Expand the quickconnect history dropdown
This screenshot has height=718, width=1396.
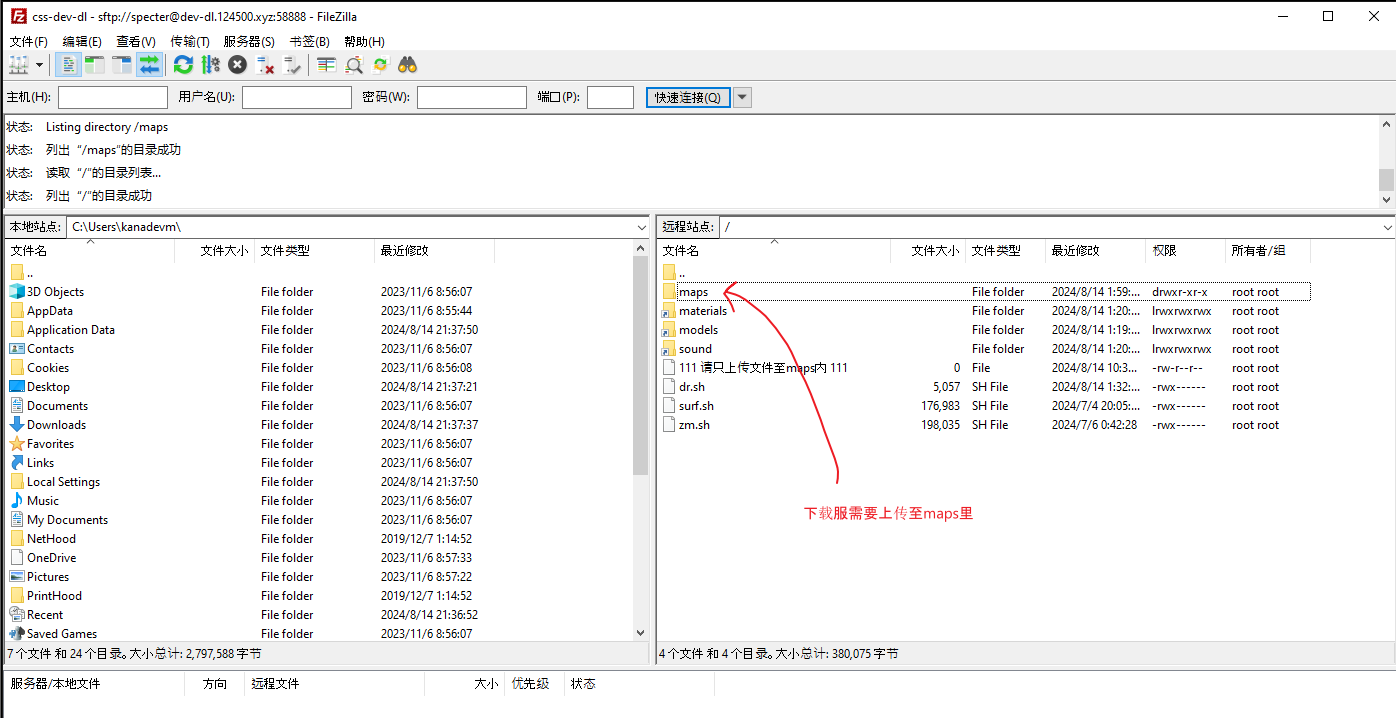tap(743, 98)
